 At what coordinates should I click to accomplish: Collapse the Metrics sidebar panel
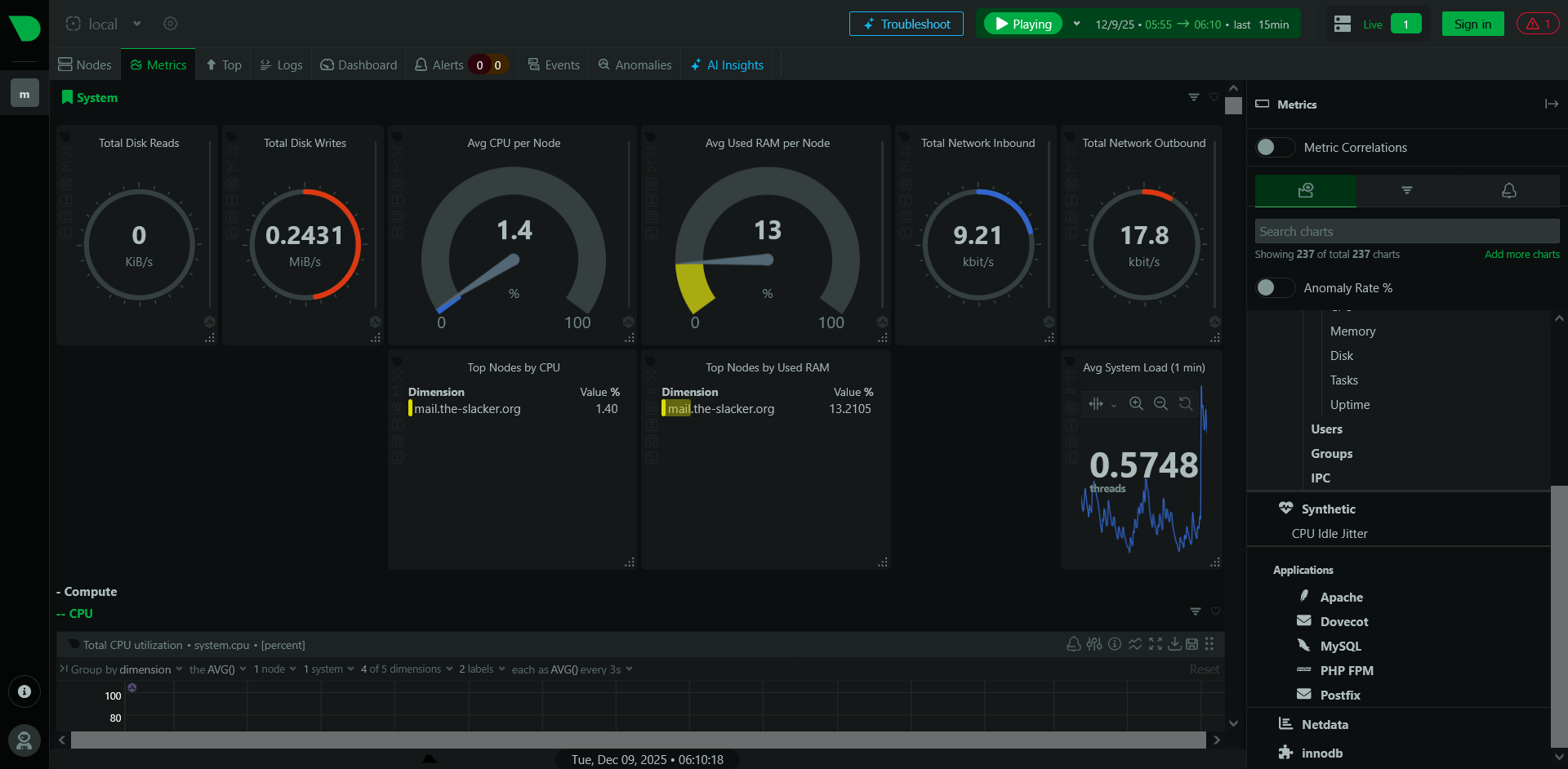click(x=1551, y=104)
